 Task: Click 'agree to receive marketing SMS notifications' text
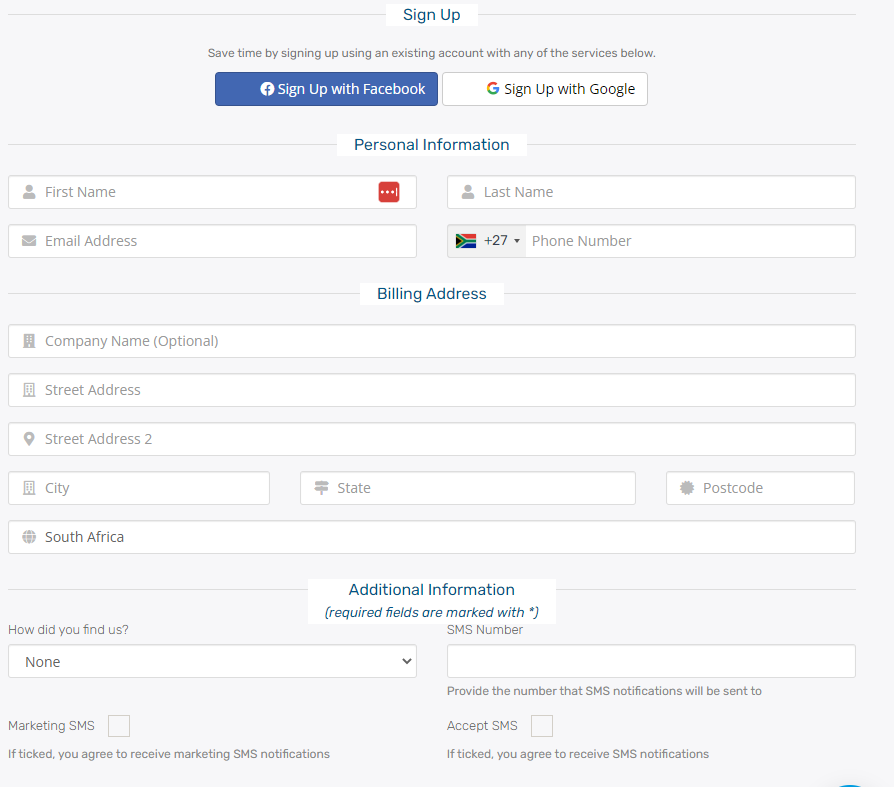[x=205, y=754]
